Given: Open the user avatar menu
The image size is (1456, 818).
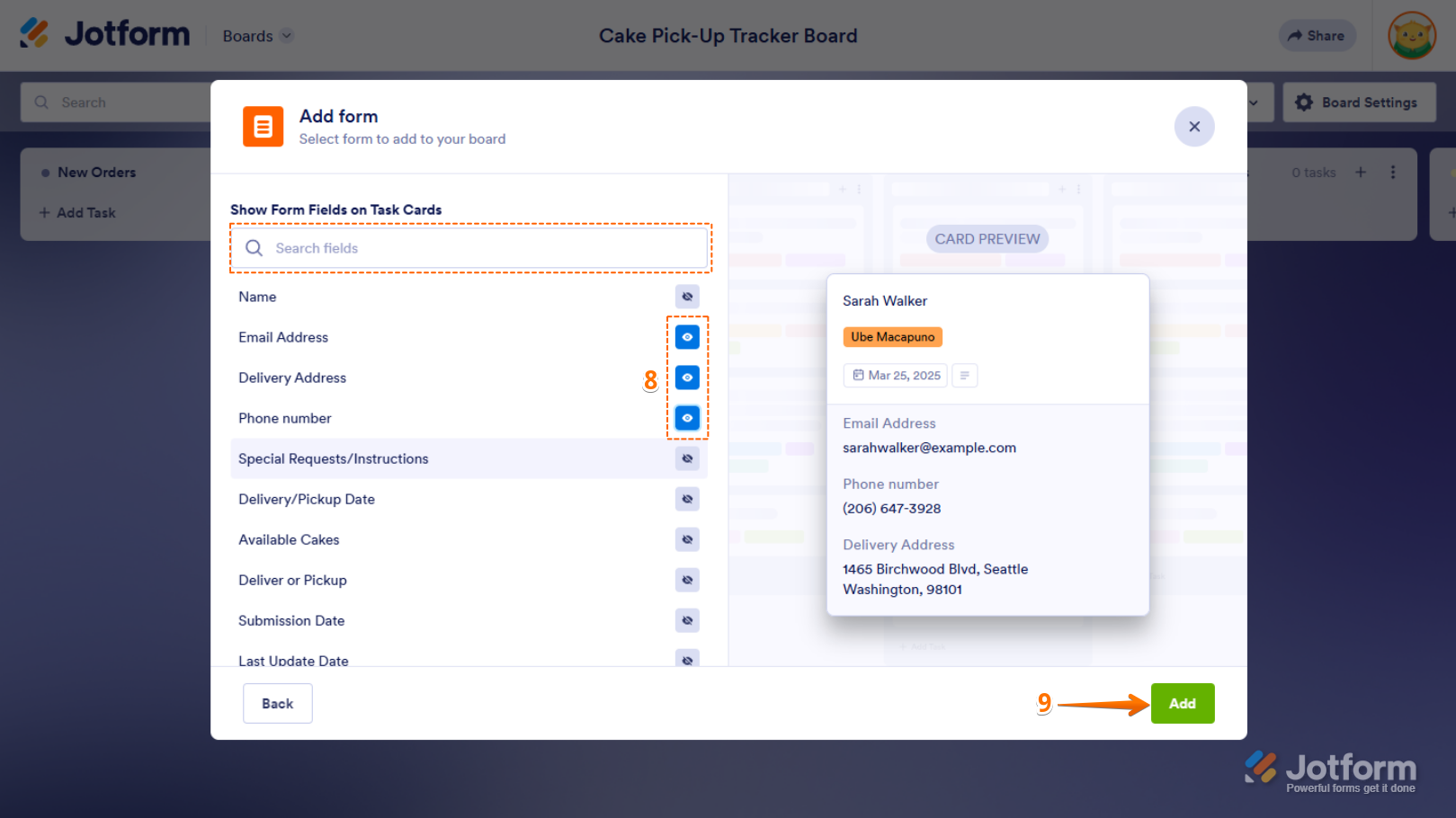Looking at the screenshot, I should pyautogui.click(x=1412, y=36).
